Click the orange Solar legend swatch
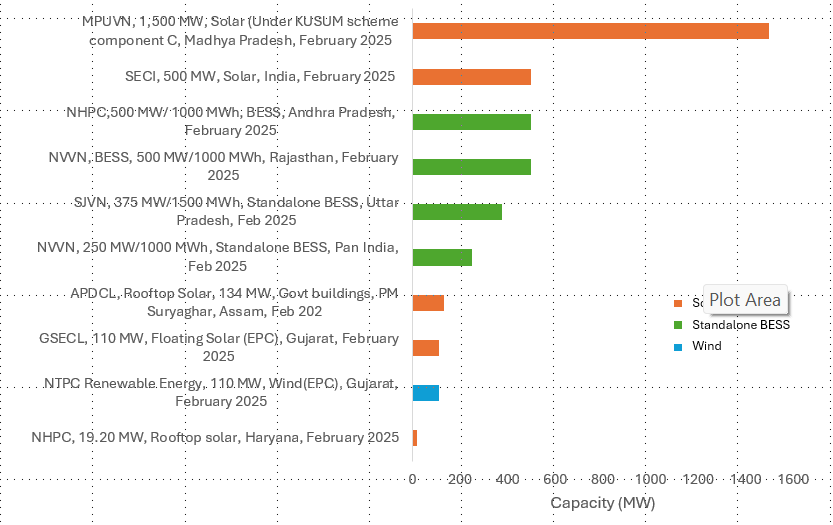Screen dimensions: 833x525 tap(678, 303)
